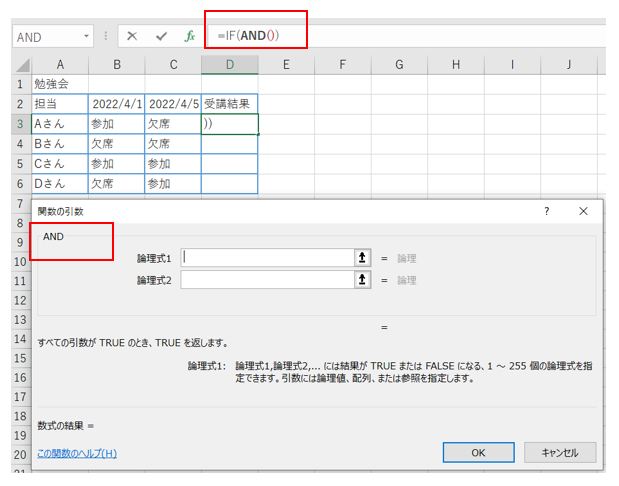Click cell B3 containing 参加
This screenshot has height=486, width=619.
pos(116,124)
